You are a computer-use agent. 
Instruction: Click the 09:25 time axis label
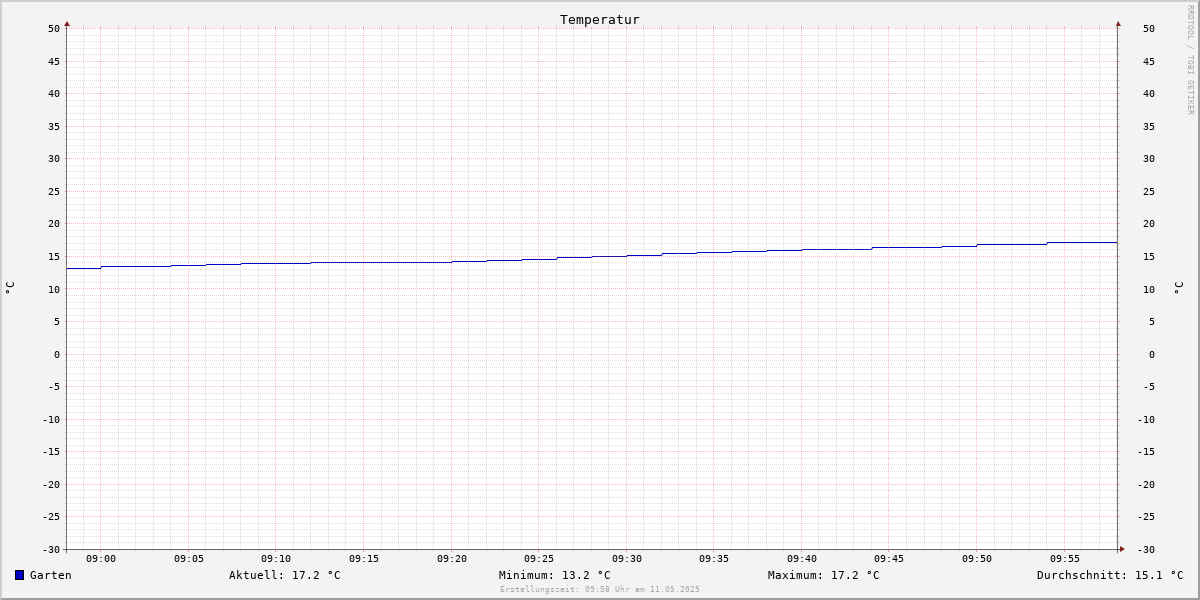tap(539, 559)
